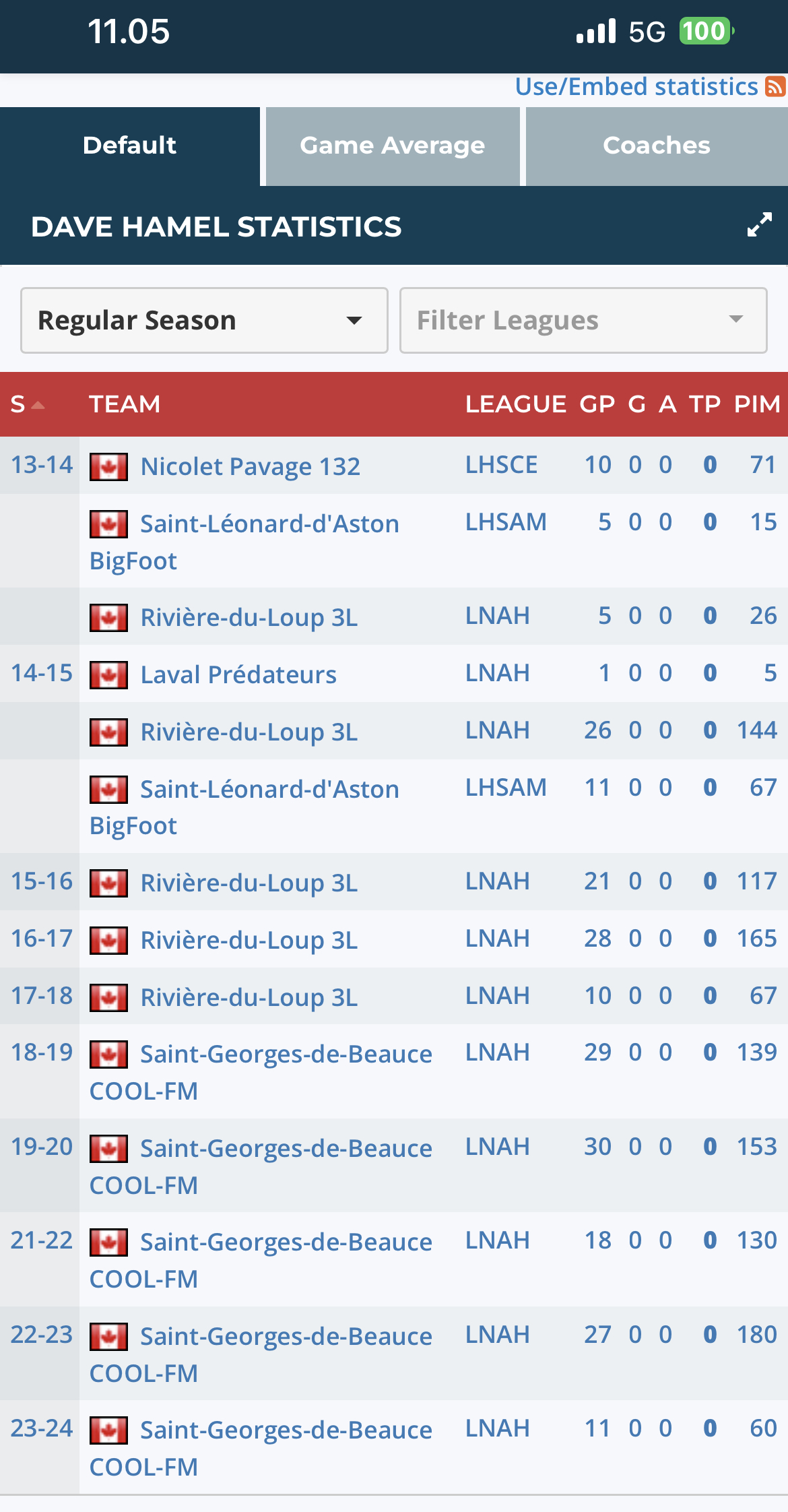The width and height of the screenshot is (788, 1512).
Task: Tap the cellular signal bars icon
Action: coord(596,32)
